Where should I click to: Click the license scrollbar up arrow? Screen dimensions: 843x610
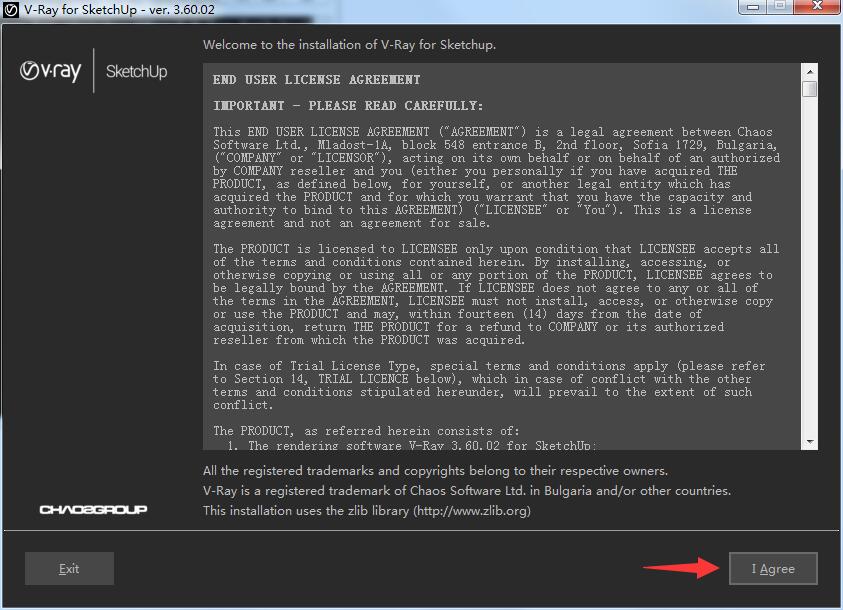(x=809, y=71)
